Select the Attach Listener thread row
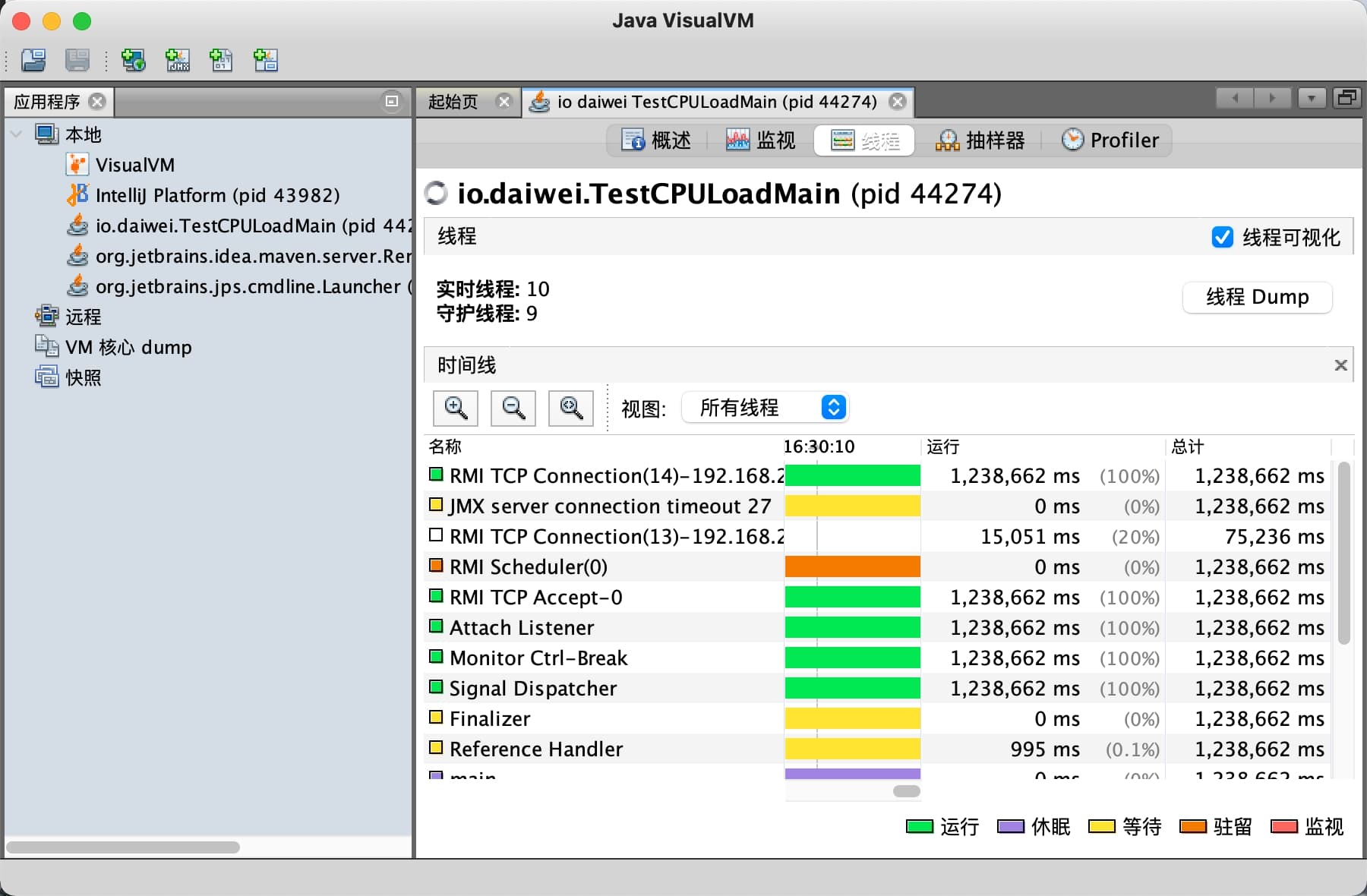 click(877, 628)
